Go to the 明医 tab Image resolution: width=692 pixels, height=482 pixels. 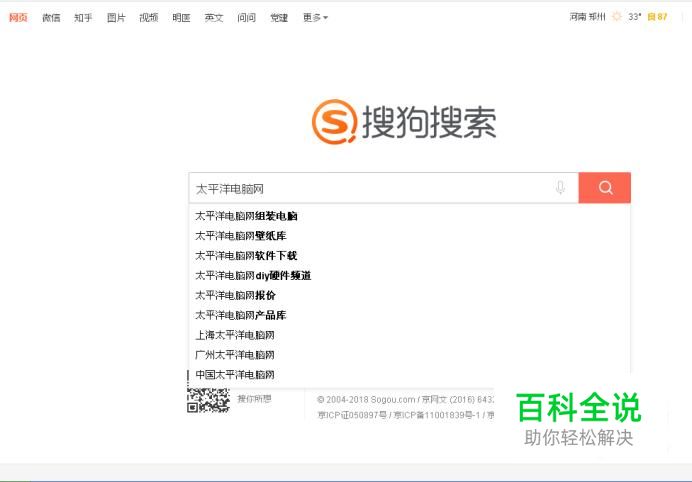coord(181,18)
